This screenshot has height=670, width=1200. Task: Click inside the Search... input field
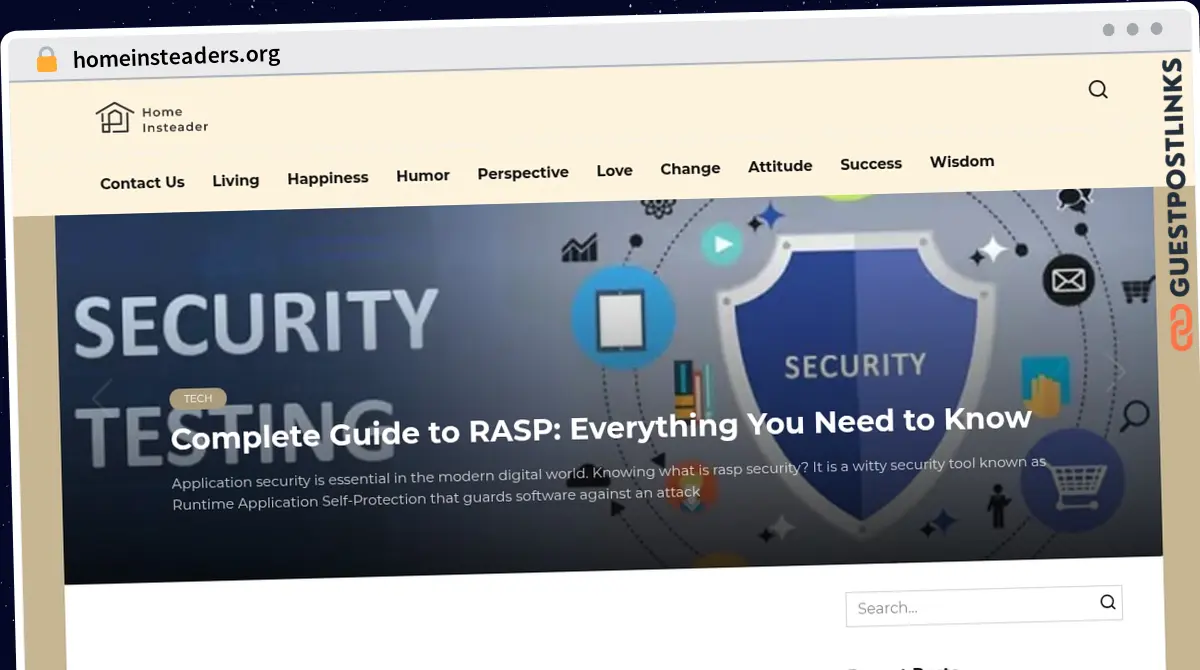(x=984, y=606)
